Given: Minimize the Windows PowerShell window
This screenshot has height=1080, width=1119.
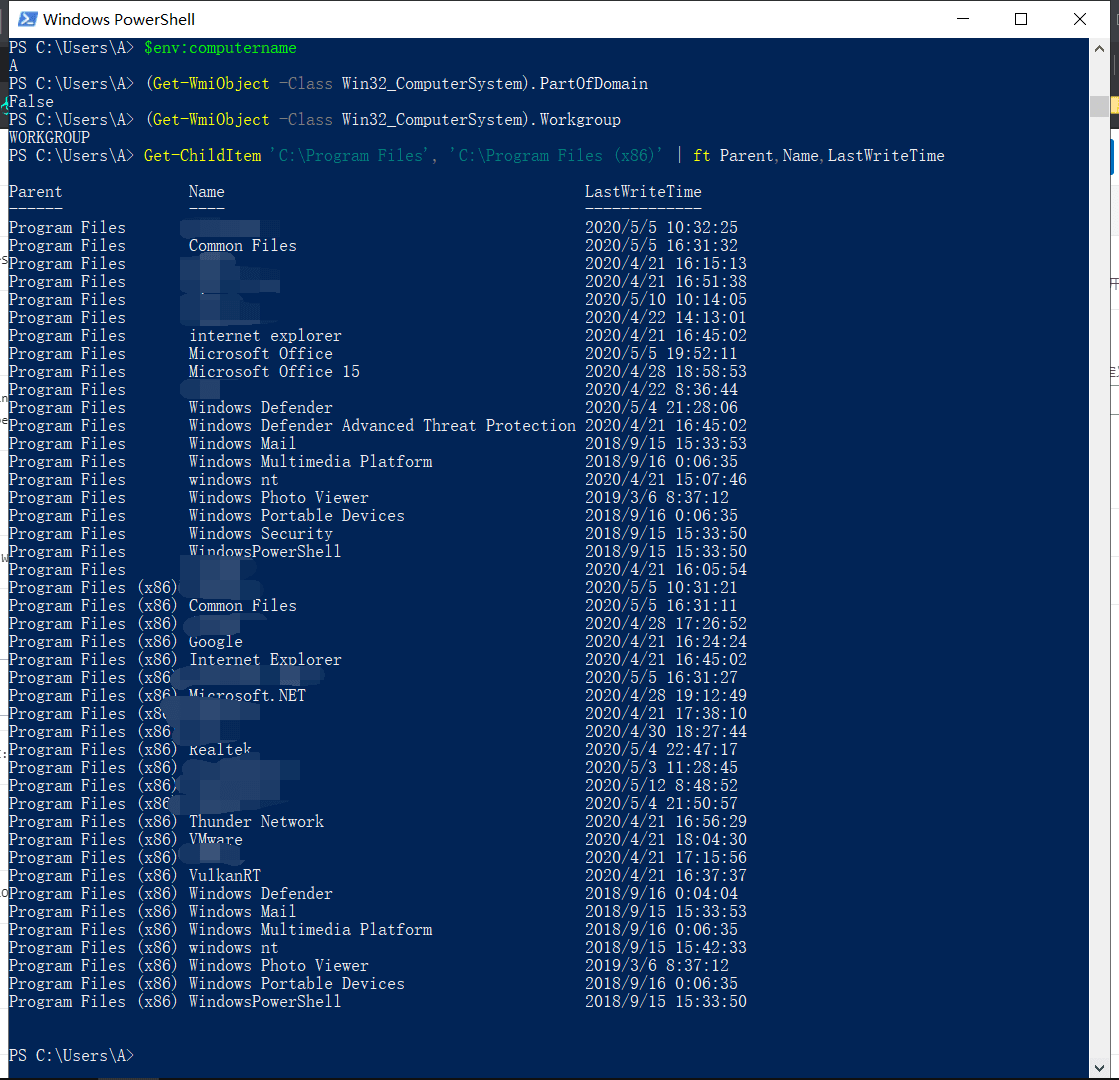Looking at the screenshot, I should pyautogui.click(x=963, y=19).
